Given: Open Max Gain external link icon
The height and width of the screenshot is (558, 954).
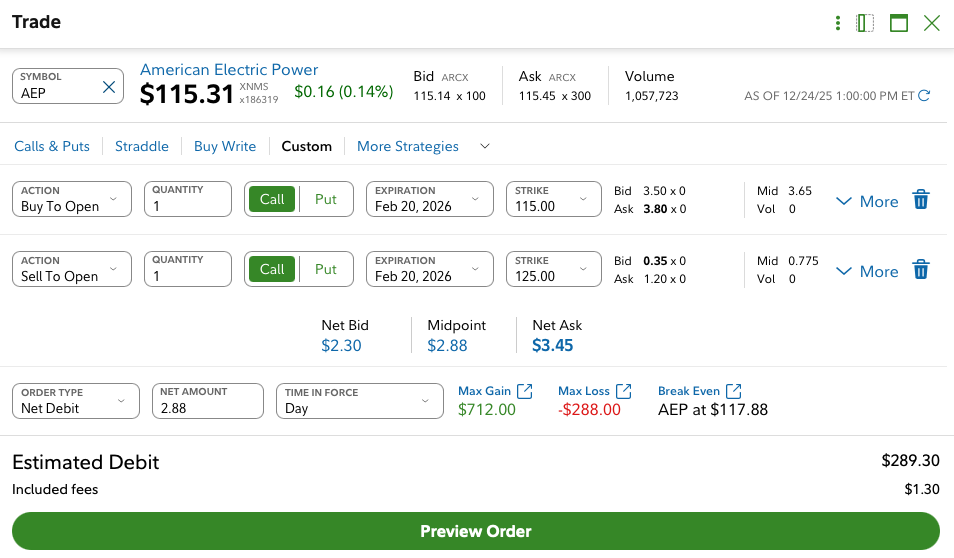Looking at the screenshot, I should pyautogui.click(x=525, y=391).
